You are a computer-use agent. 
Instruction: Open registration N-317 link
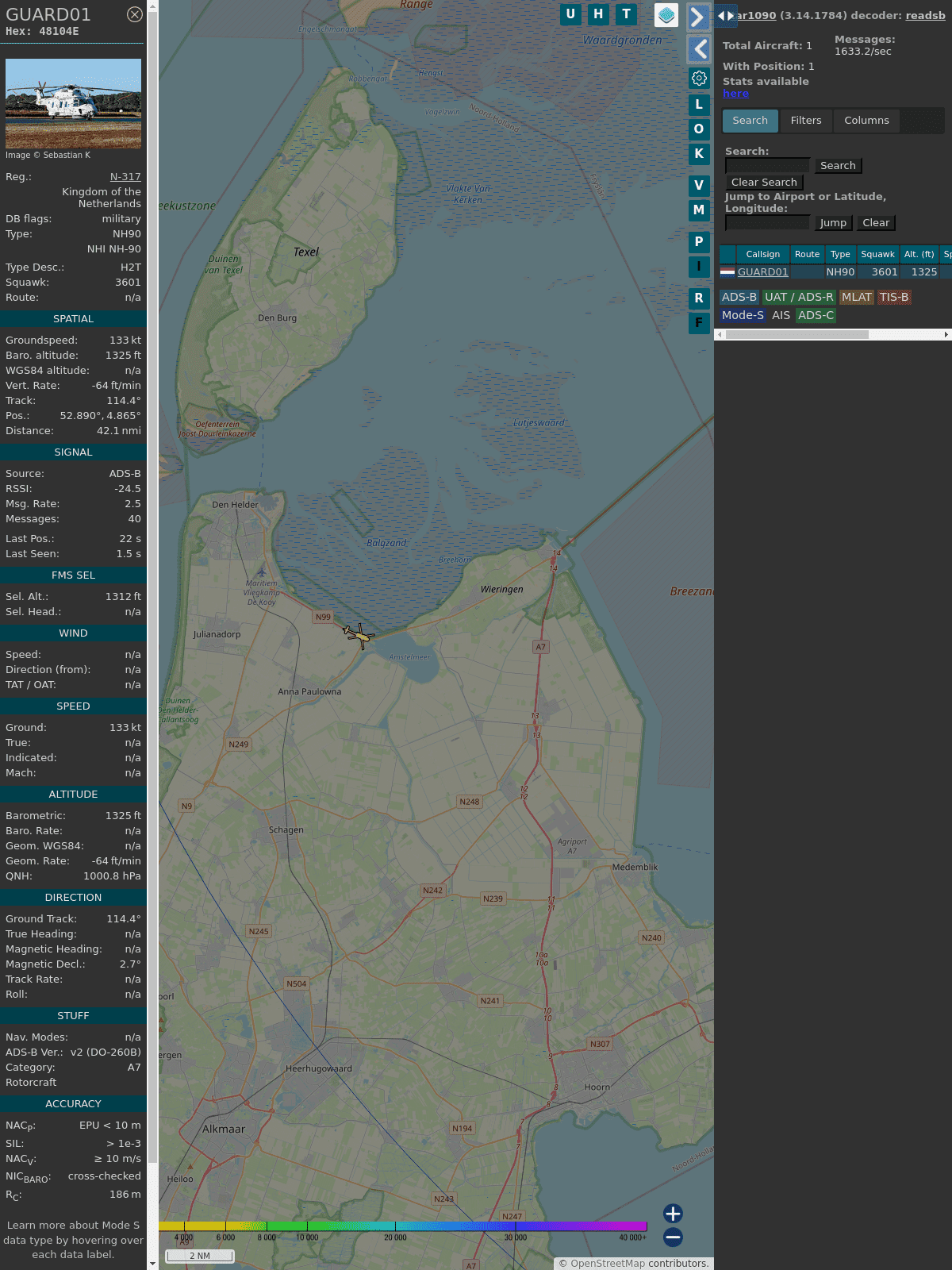pyautogui.click(x=125, y=177)
